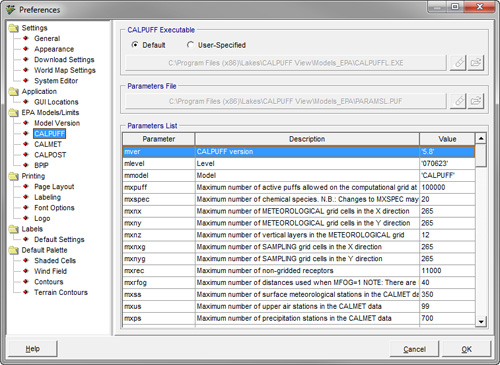
Task: Open the CALMET tree item
Action: (48, 144)
